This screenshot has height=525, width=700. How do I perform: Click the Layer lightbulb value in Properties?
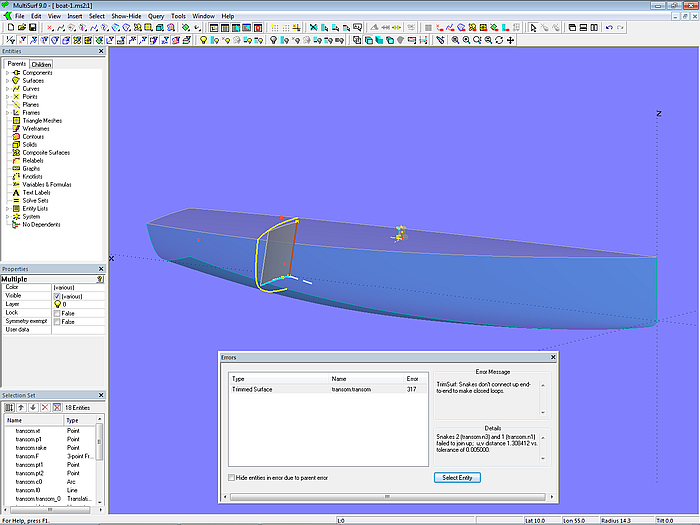[57, 304]
